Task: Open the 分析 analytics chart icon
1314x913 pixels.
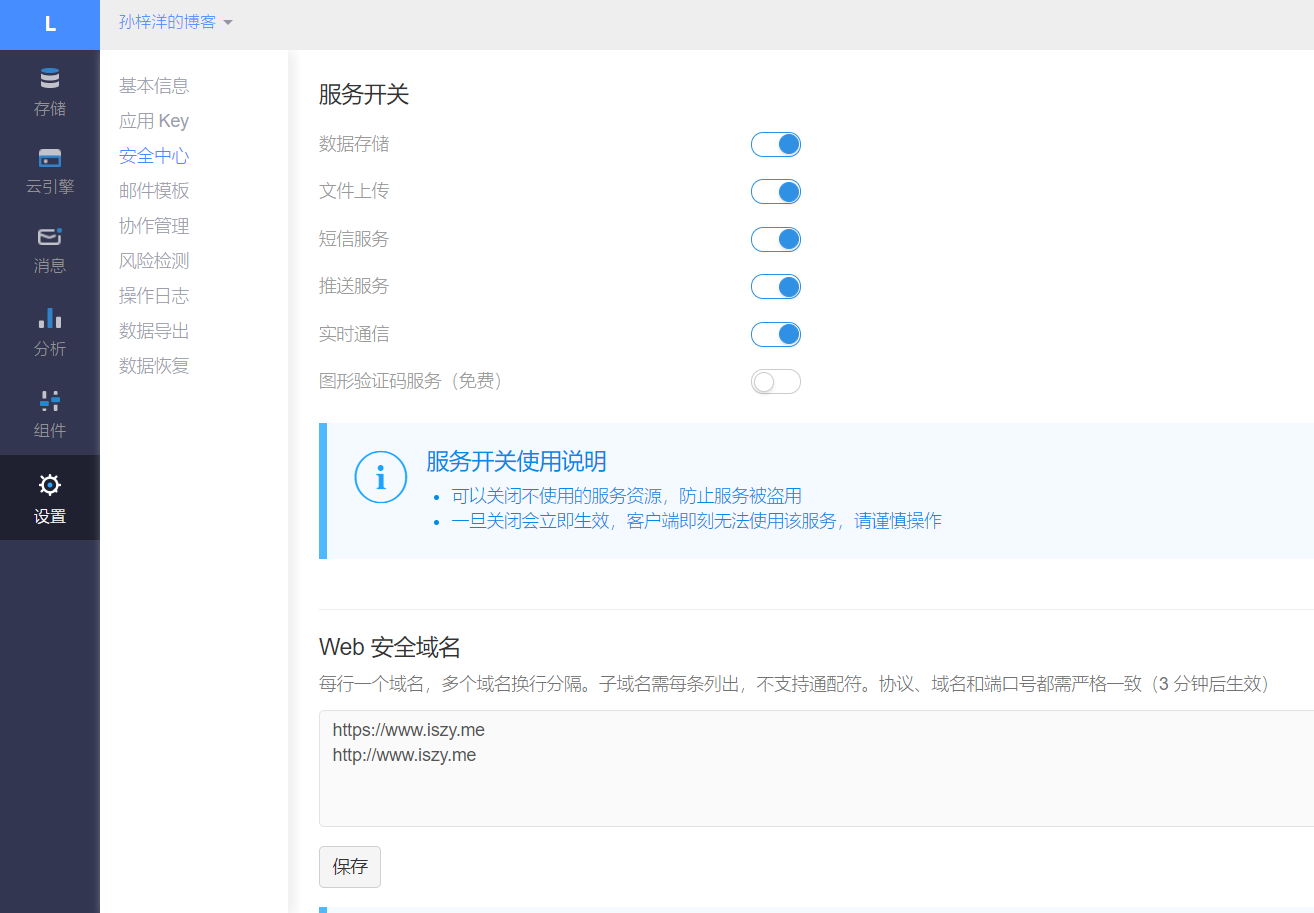Action: point(49,319)
